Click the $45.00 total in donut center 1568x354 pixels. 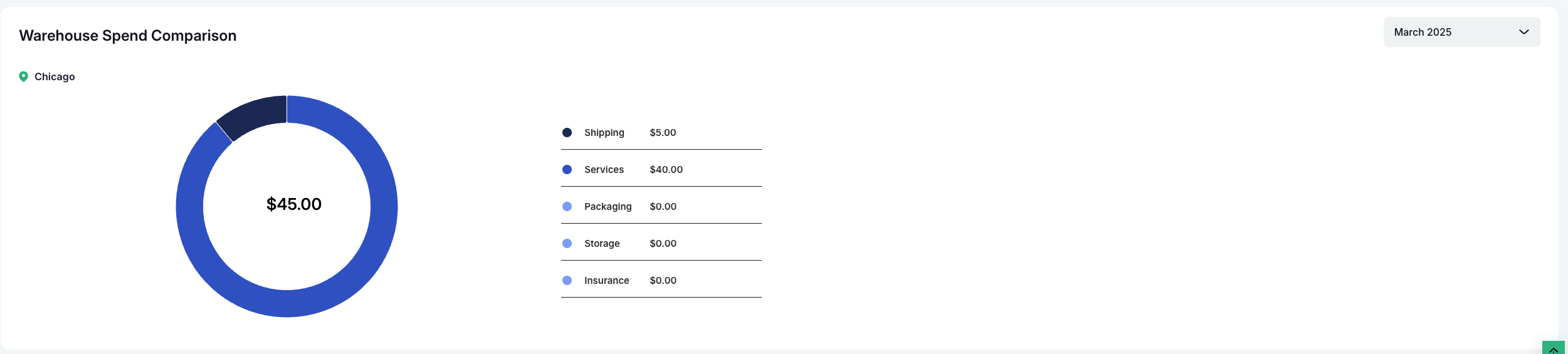[x=293, y=204]
